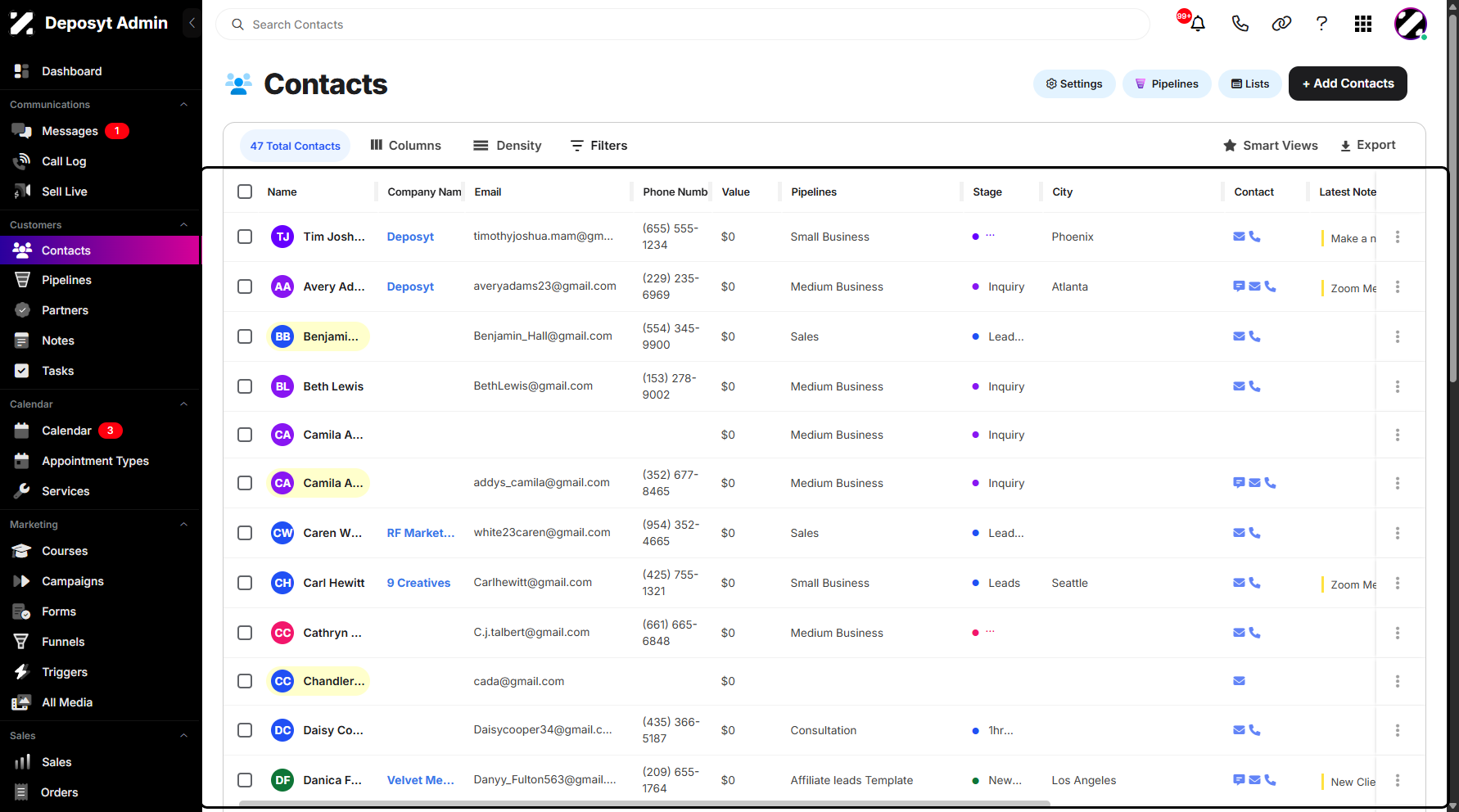Click the TJ avatar for Tim Josh
Screen dimensions: 1459x812
coord(282,237)
